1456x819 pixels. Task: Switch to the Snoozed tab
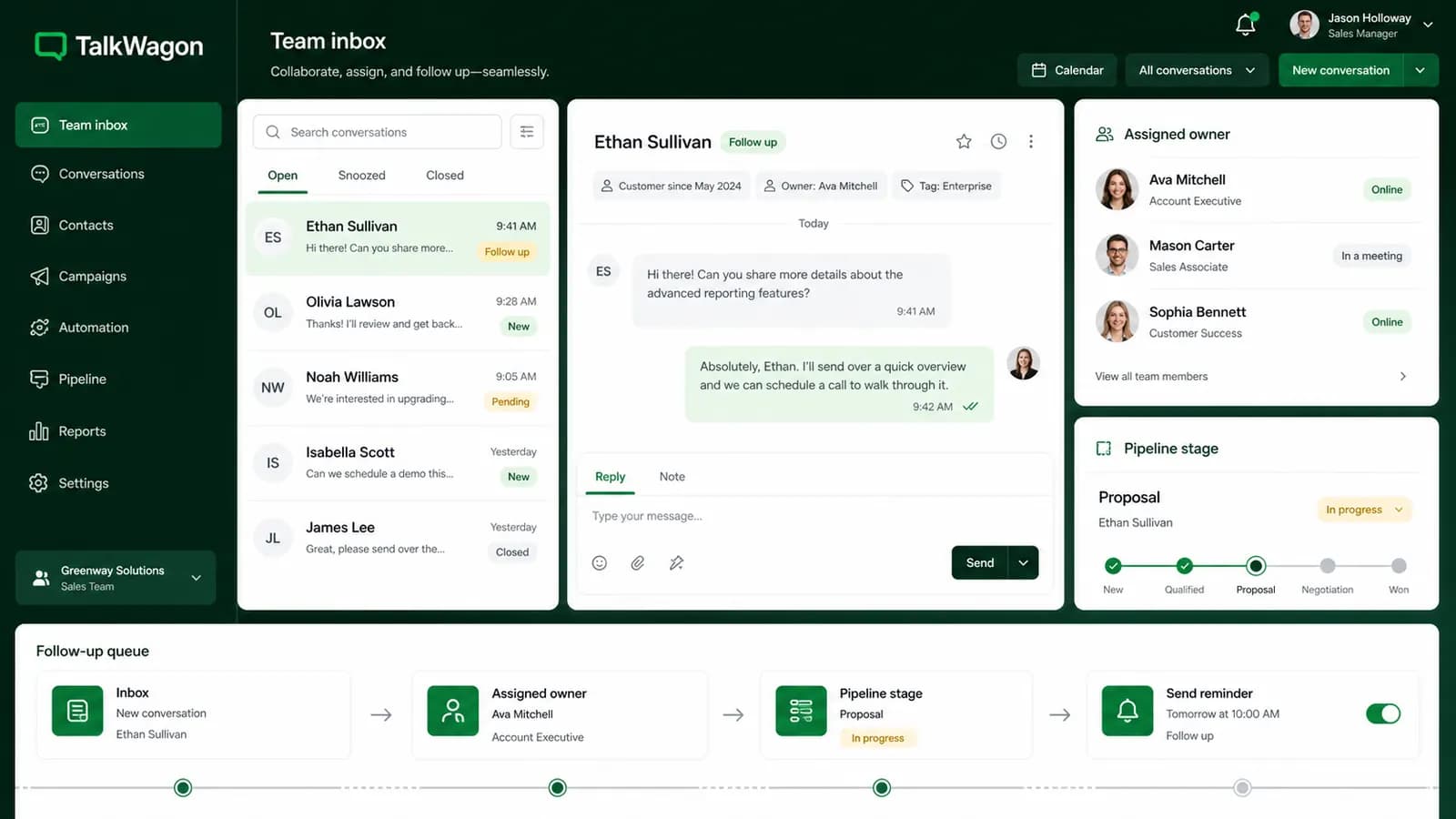click(361, 176)
